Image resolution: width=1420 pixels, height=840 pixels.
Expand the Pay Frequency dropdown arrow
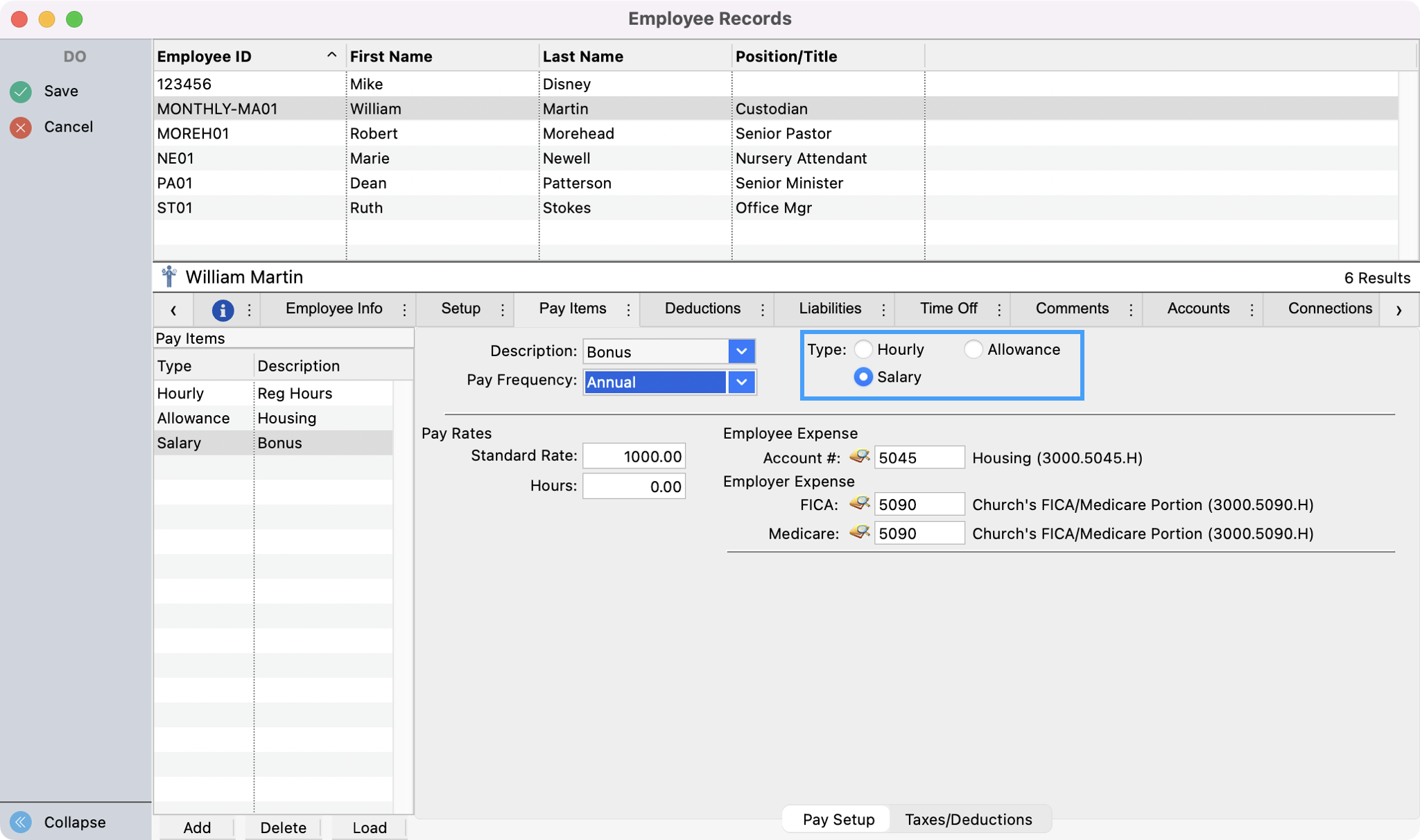pos(741,382)
